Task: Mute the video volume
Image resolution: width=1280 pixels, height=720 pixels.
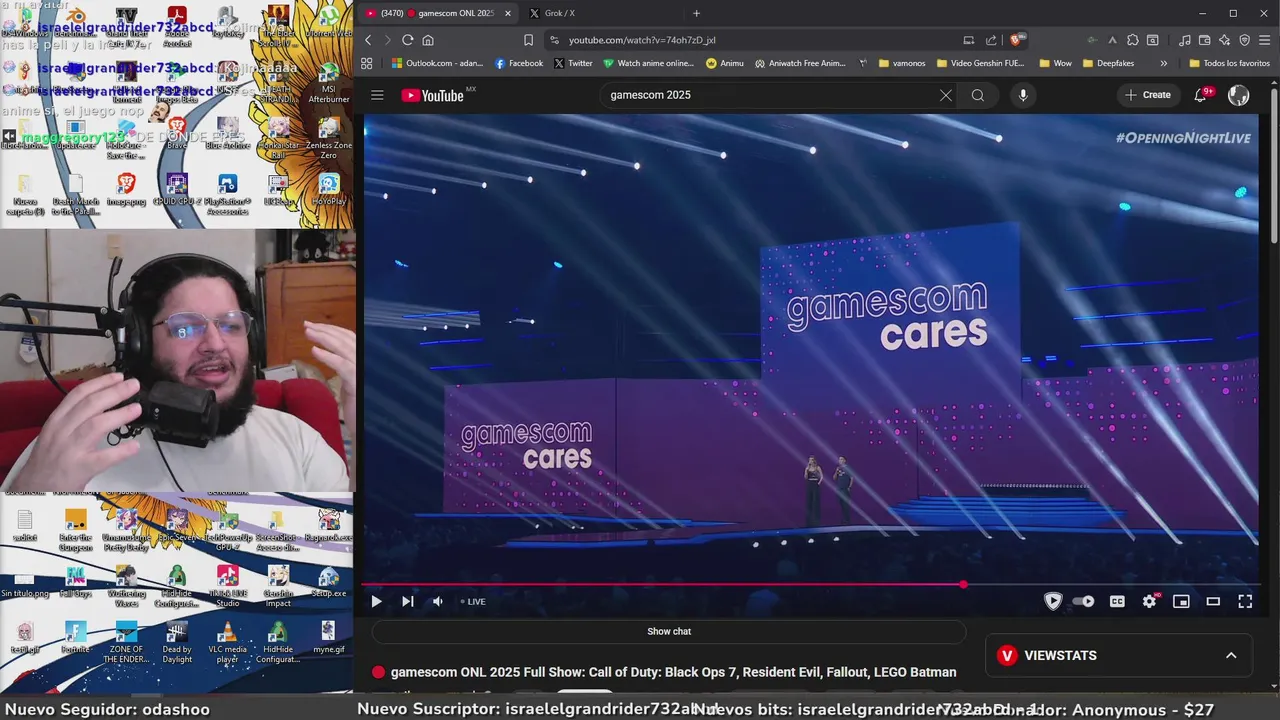Action: (437, 601)
